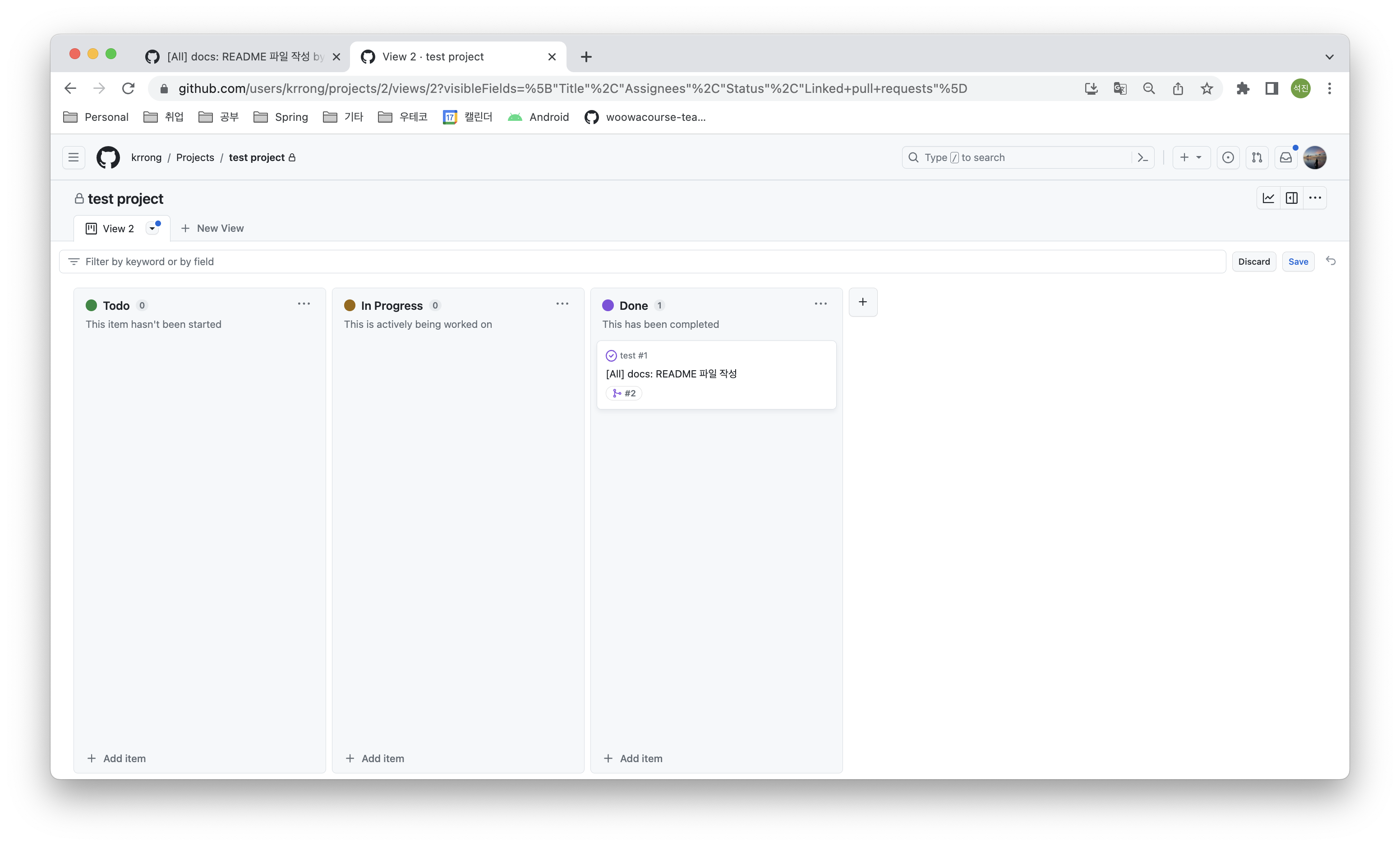Go back with the browser back arrow
The image size is (1400, 846).
coord(70,88)
